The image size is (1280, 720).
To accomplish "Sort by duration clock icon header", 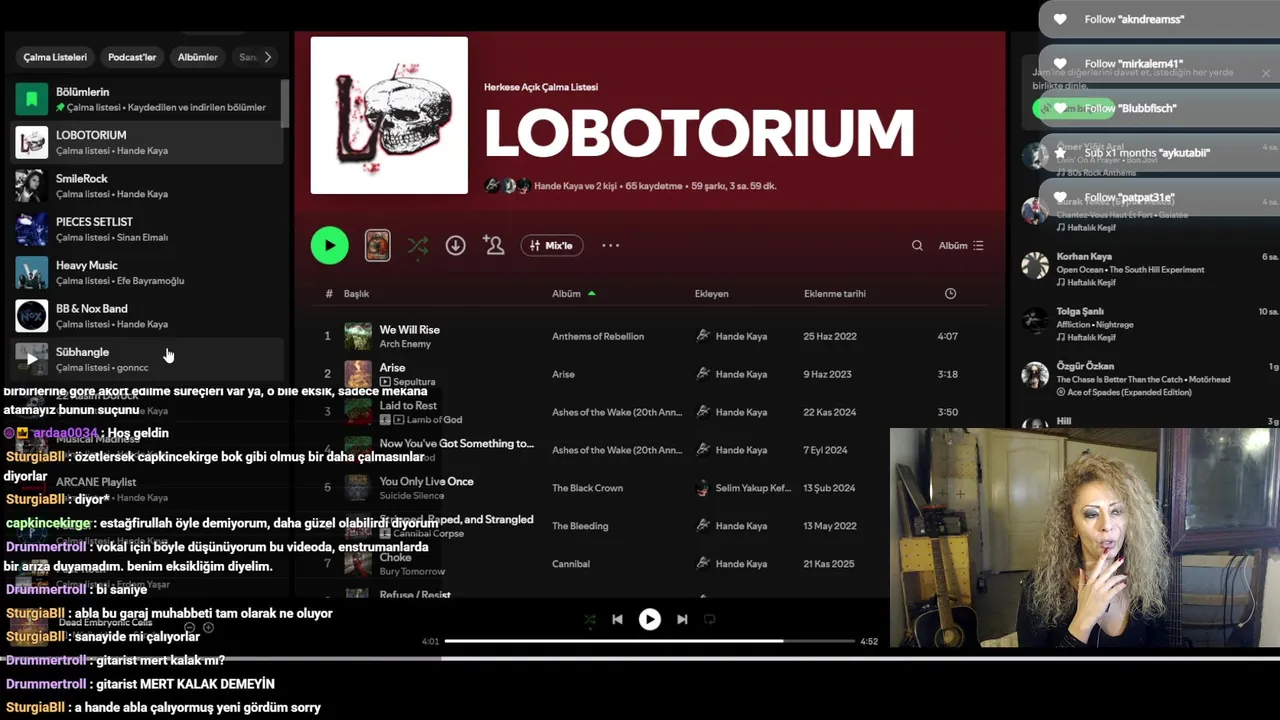I will coord(950,294).
